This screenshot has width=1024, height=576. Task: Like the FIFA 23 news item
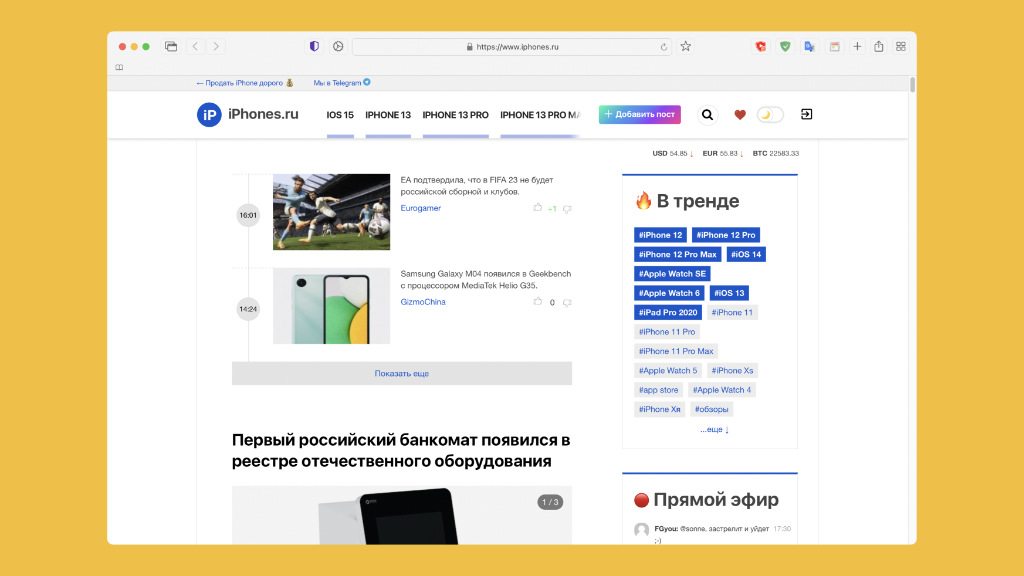pos(537,208)
